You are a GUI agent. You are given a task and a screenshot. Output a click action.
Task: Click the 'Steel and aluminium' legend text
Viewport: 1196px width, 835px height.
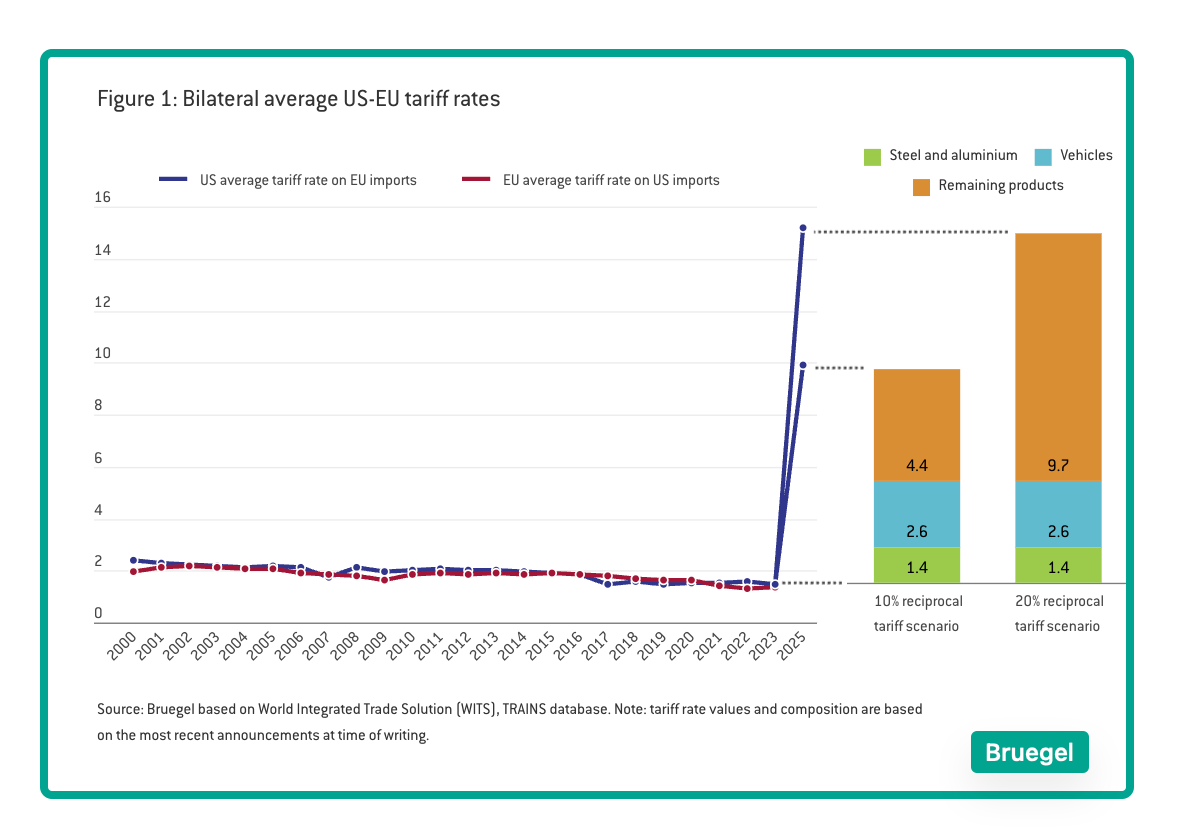point(953,156)
